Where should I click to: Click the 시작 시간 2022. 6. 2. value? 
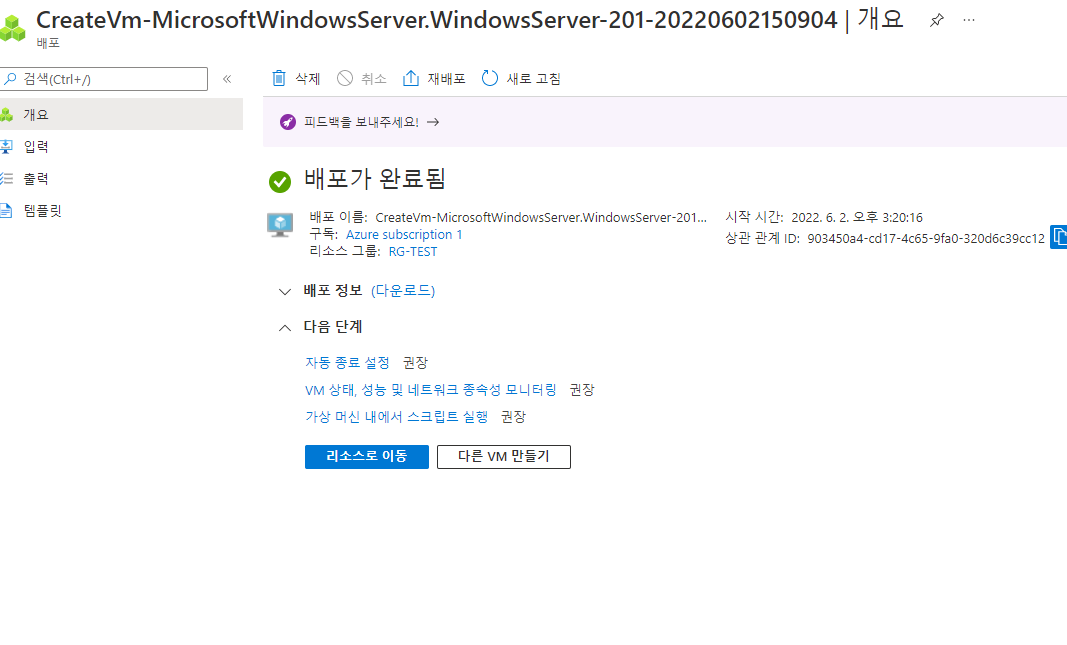857,218
